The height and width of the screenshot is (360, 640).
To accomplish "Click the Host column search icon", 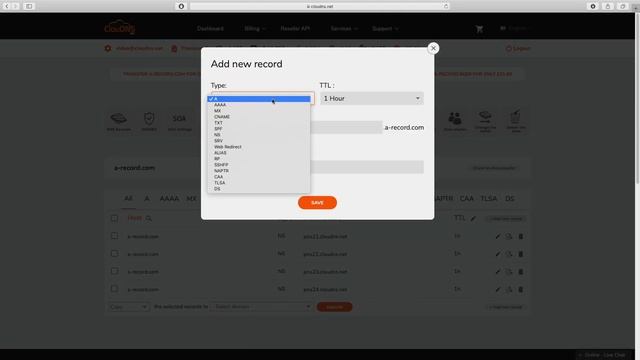I will coord(149,219).
